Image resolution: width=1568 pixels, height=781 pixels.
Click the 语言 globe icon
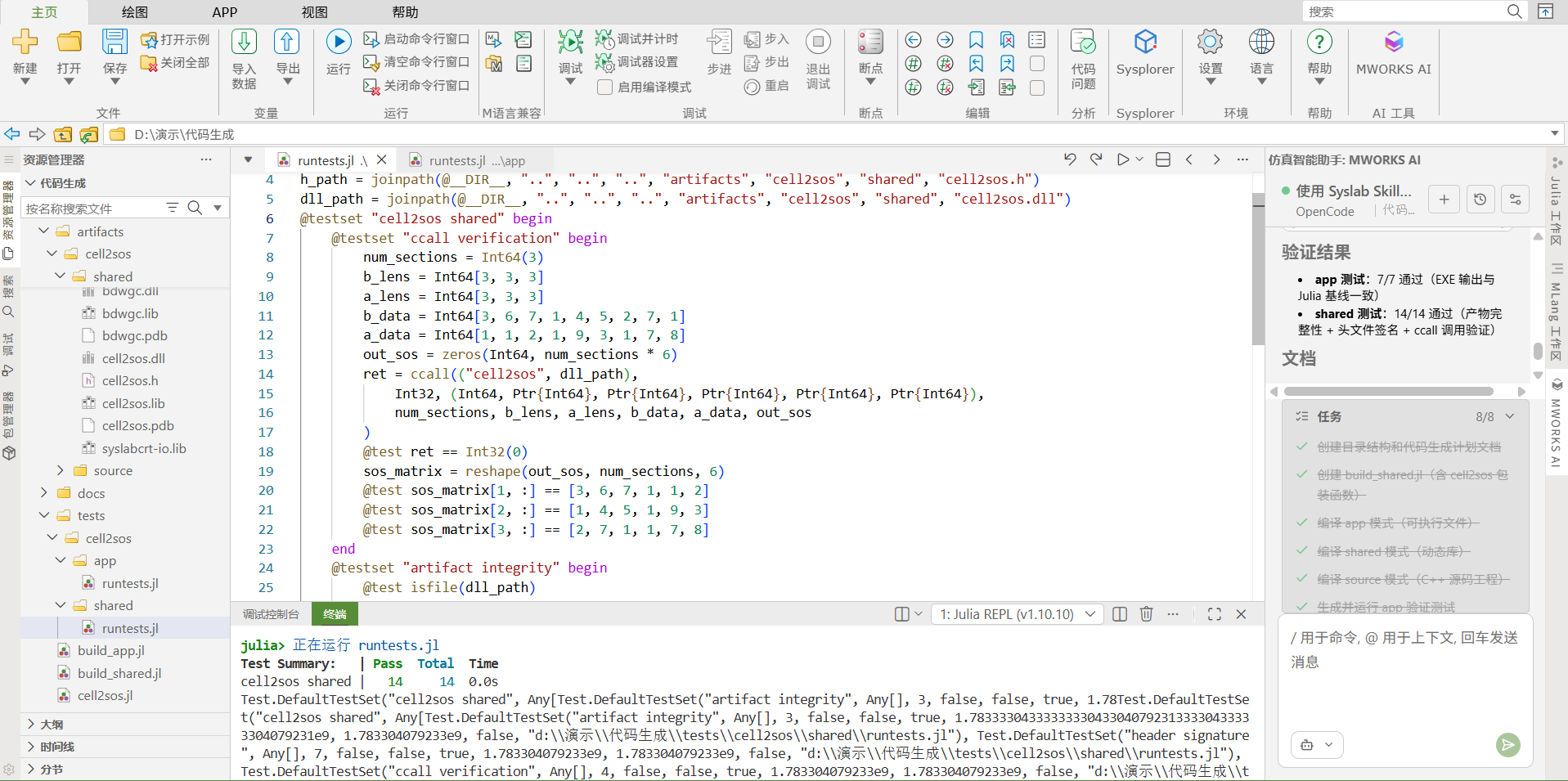[x=1261, y=41]
